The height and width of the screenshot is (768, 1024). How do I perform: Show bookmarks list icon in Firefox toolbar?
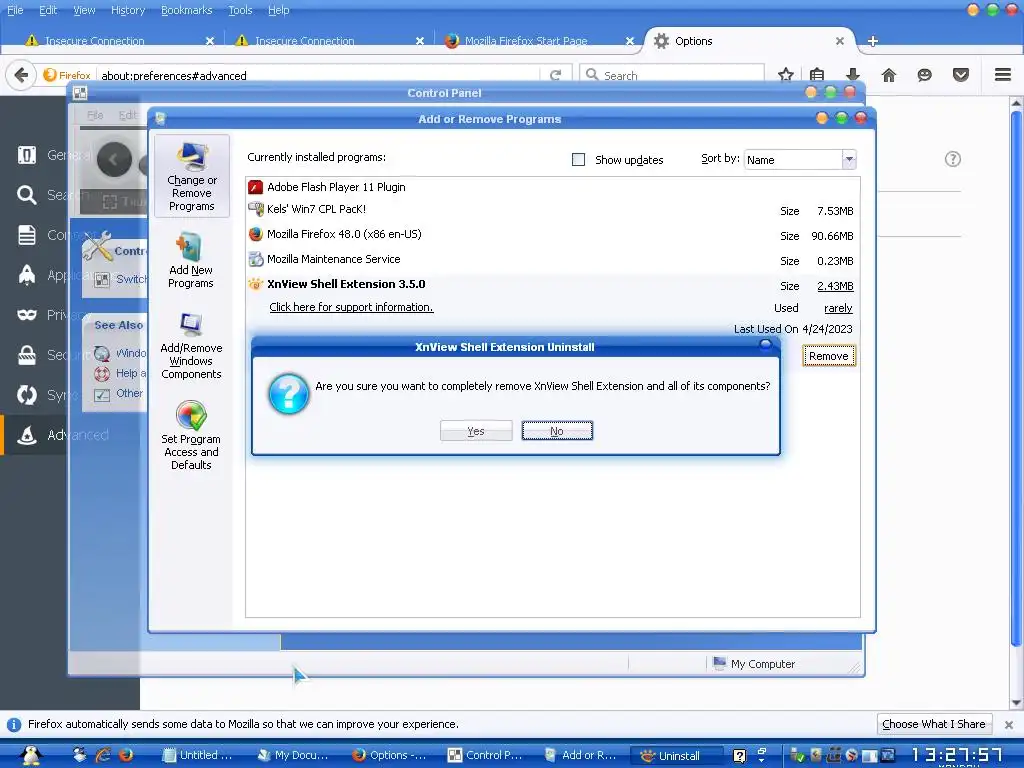click(x=817, y=74)
